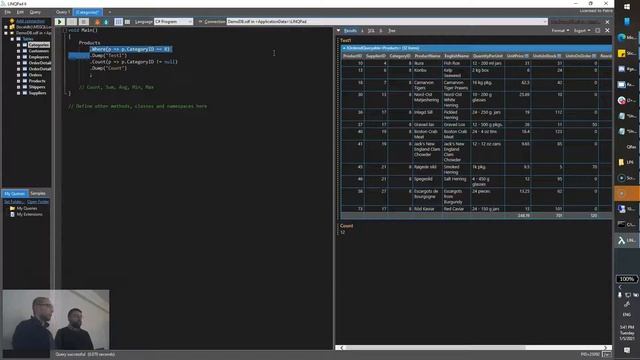Open Microsoft Edge from taskbar
This screenshot has height=360, width=640.
tap(626, 37)
